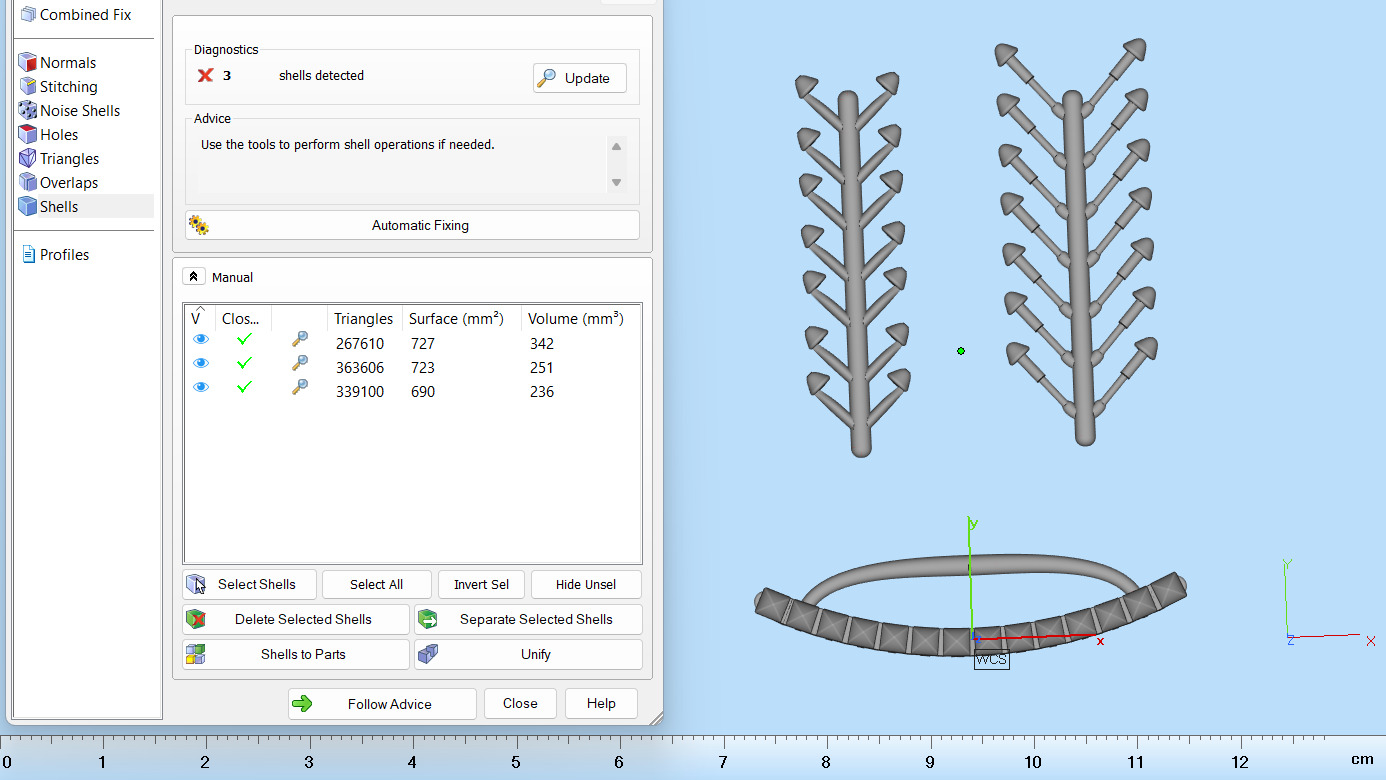
Task: Run Automatic Fixing
Action: coord(412,225)
